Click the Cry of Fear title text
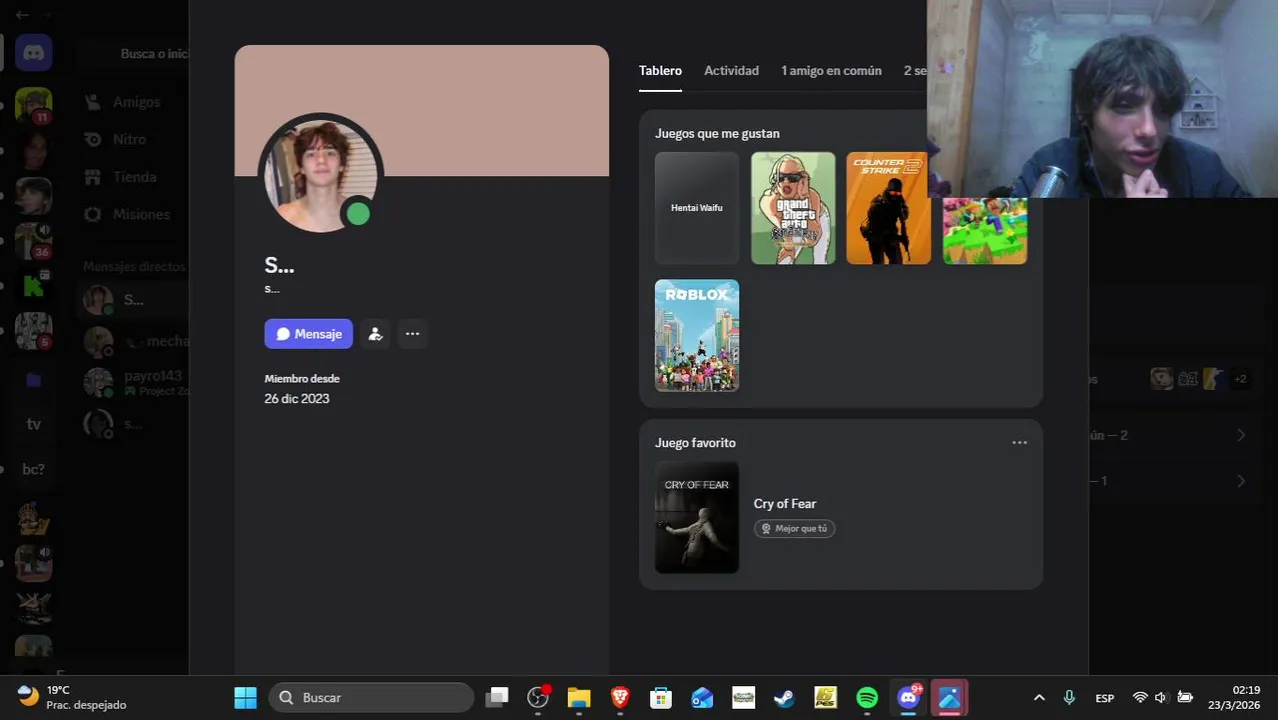This screenshot has width=1278, height=720. [785, 504]
